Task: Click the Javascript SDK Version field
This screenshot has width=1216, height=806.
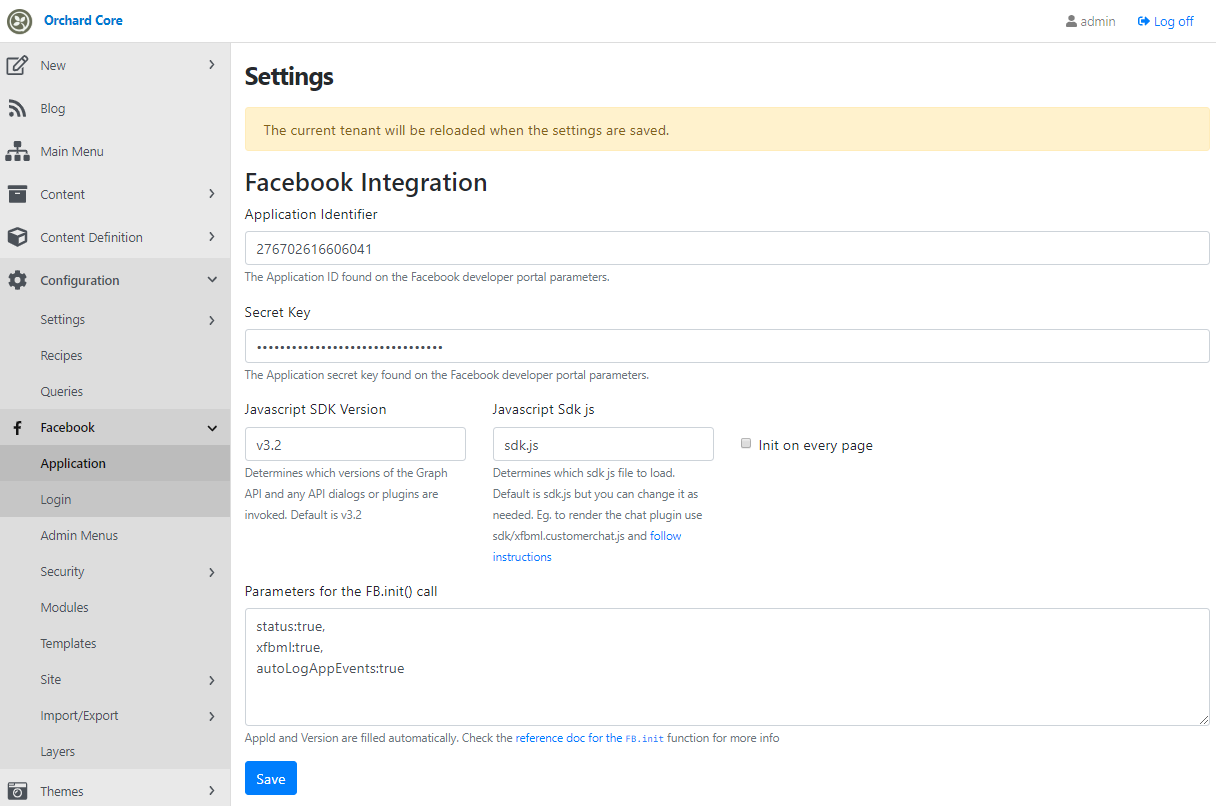Action: click(x=355, y=444)
